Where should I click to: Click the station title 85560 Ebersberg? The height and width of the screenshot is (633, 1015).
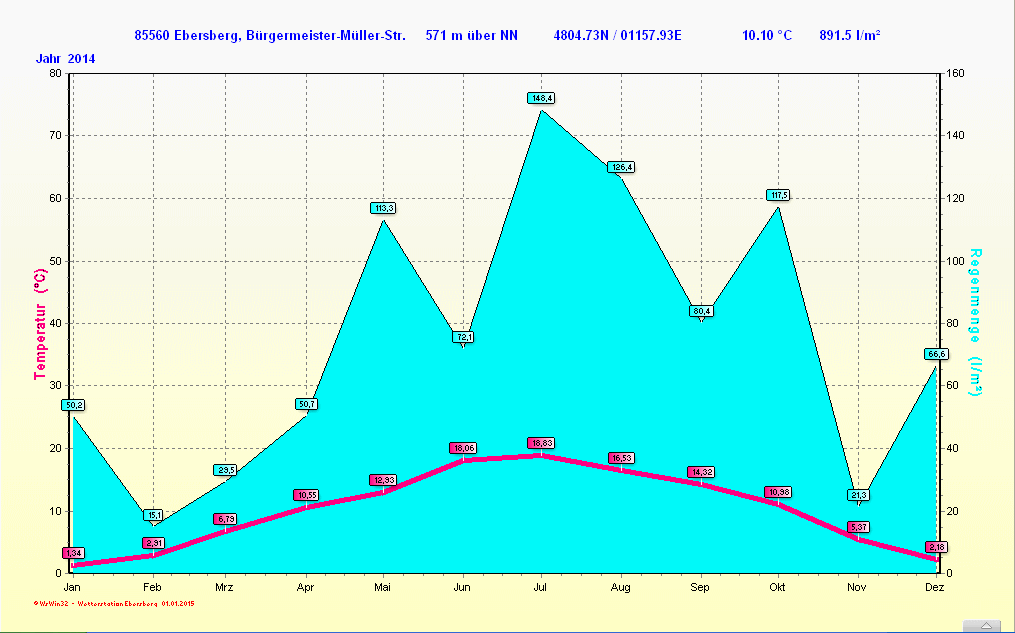point(269,35)
